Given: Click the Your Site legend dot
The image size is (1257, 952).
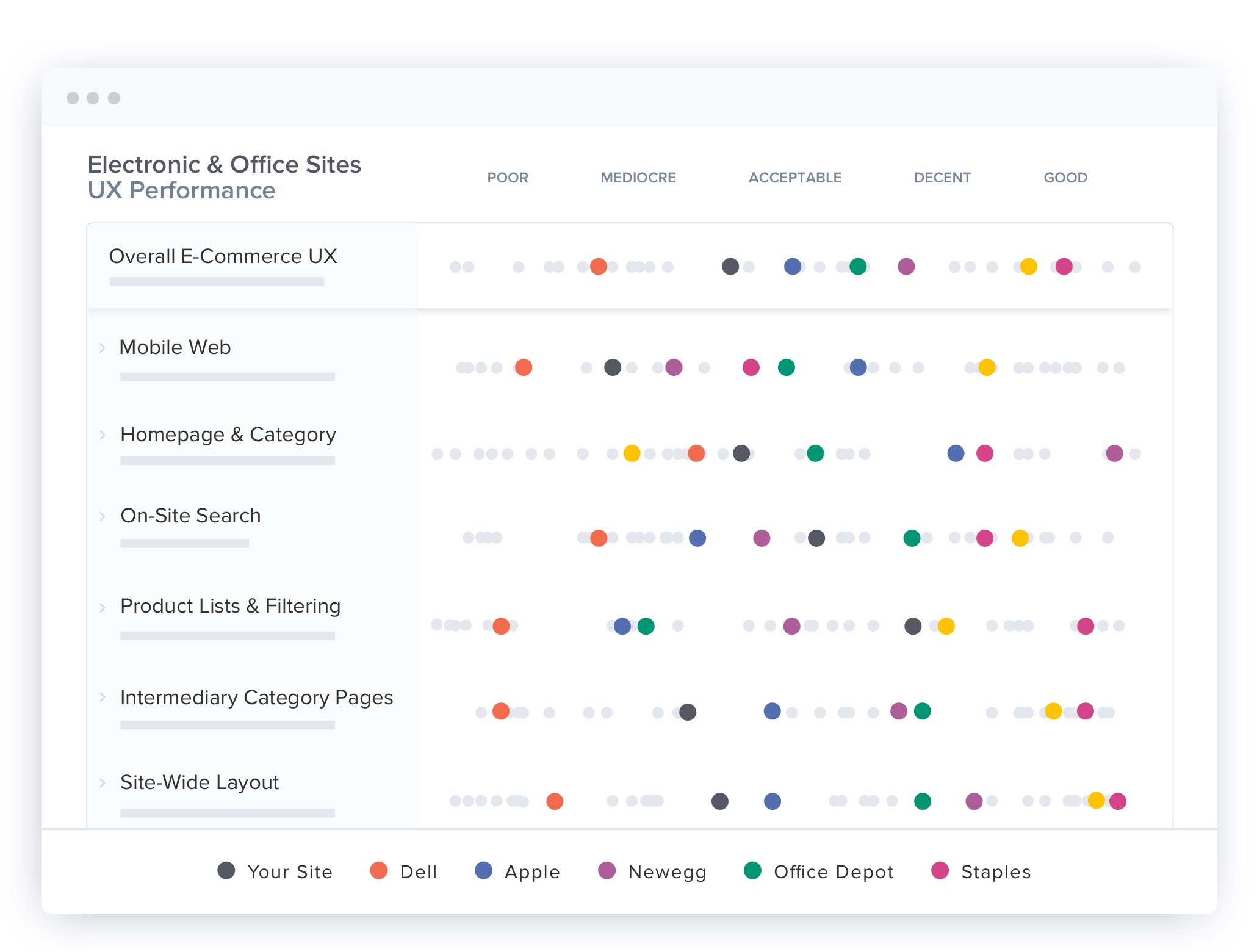Looking at the screenshot, I should [226, 871].
